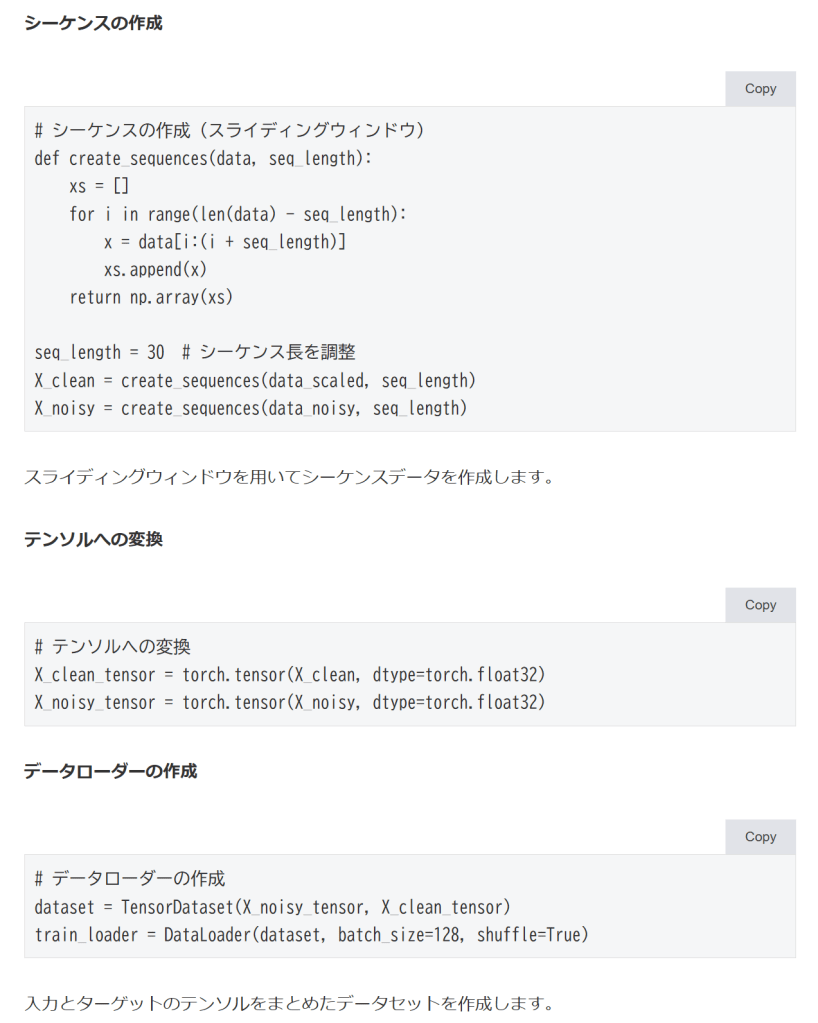Copy the DataLoader creation code block

point(760,837)
